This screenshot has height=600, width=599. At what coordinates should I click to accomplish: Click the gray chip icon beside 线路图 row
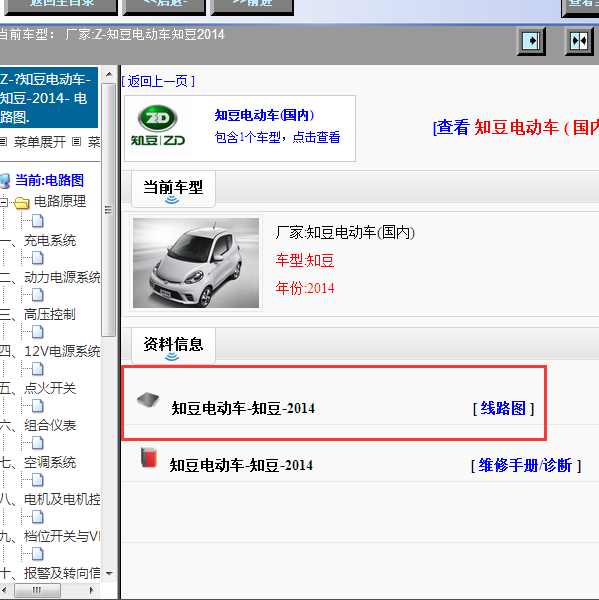[148, 399]
